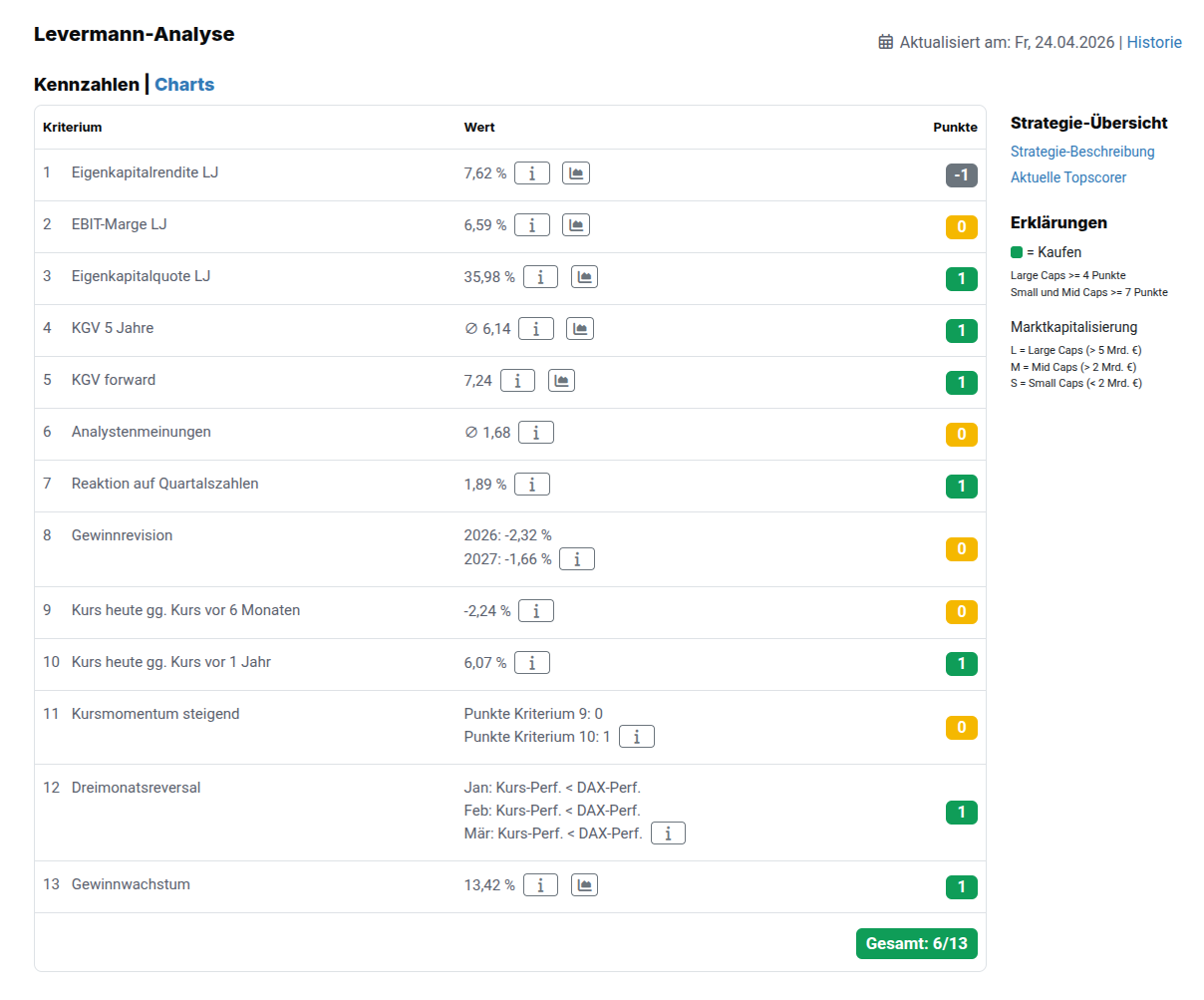
Task: Open info for Dreimonatsreversal
Action: 668,833
